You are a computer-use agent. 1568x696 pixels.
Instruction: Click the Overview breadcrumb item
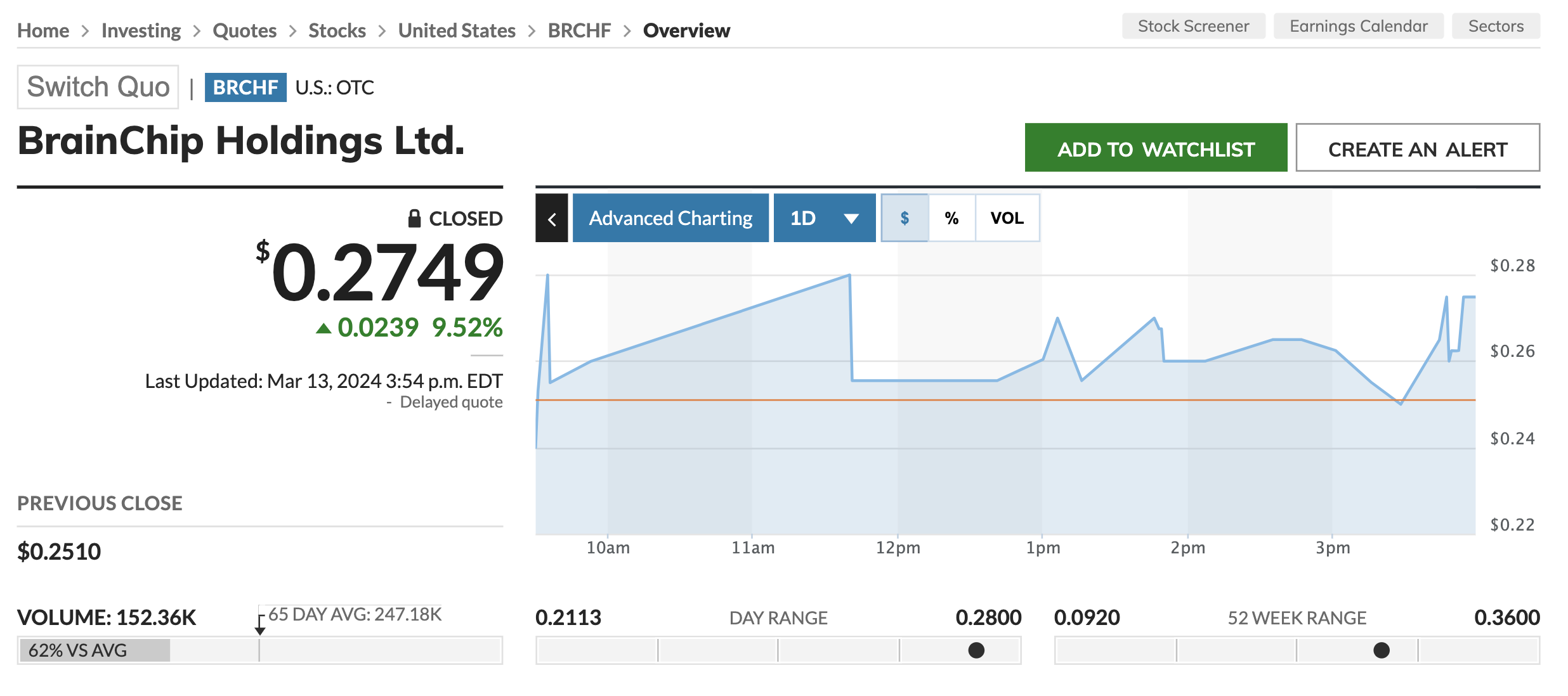[686, 30]
